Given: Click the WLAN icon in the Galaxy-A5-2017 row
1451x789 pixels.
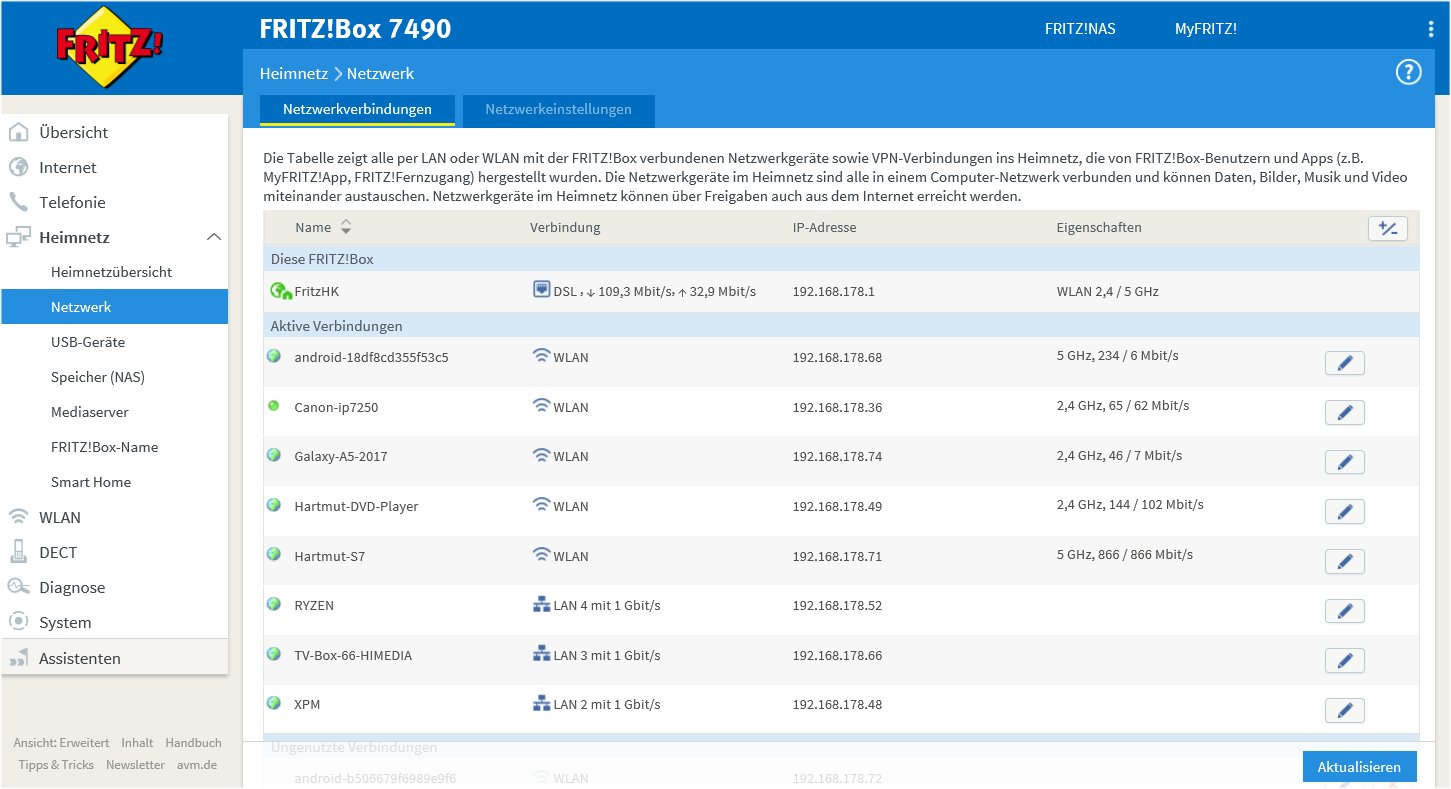Looking at the screenshot, I should pos(541,455).
